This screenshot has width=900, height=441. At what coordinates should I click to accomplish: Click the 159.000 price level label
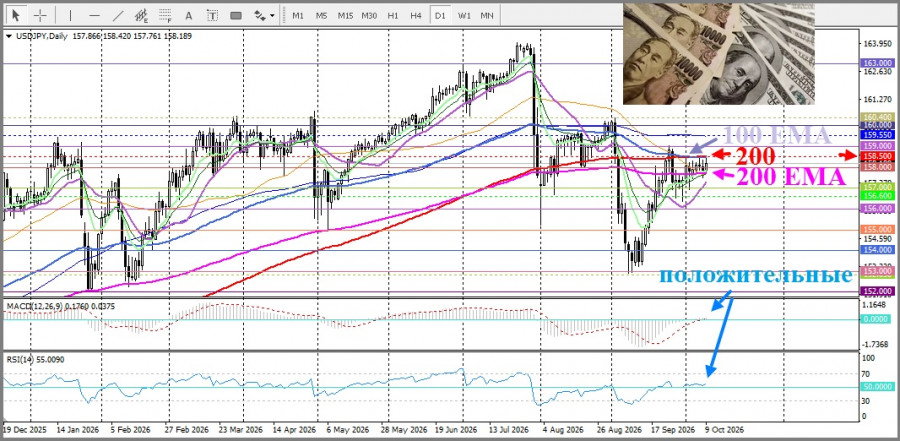point(878,147)
